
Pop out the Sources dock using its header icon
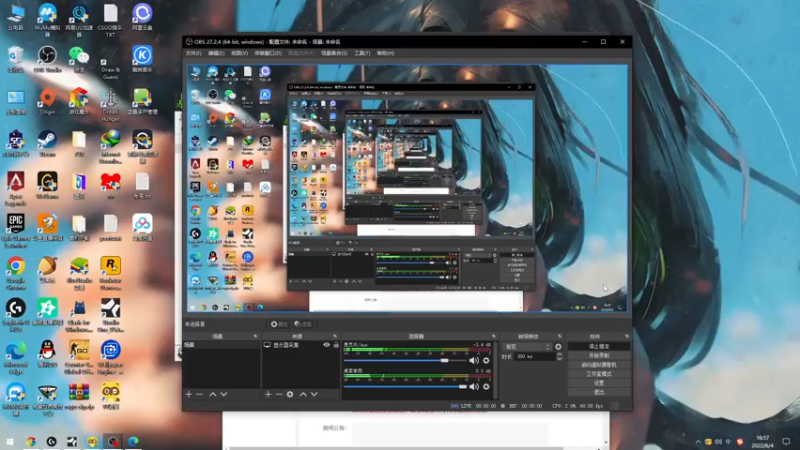pyautogui.click(x=335, y=336)
